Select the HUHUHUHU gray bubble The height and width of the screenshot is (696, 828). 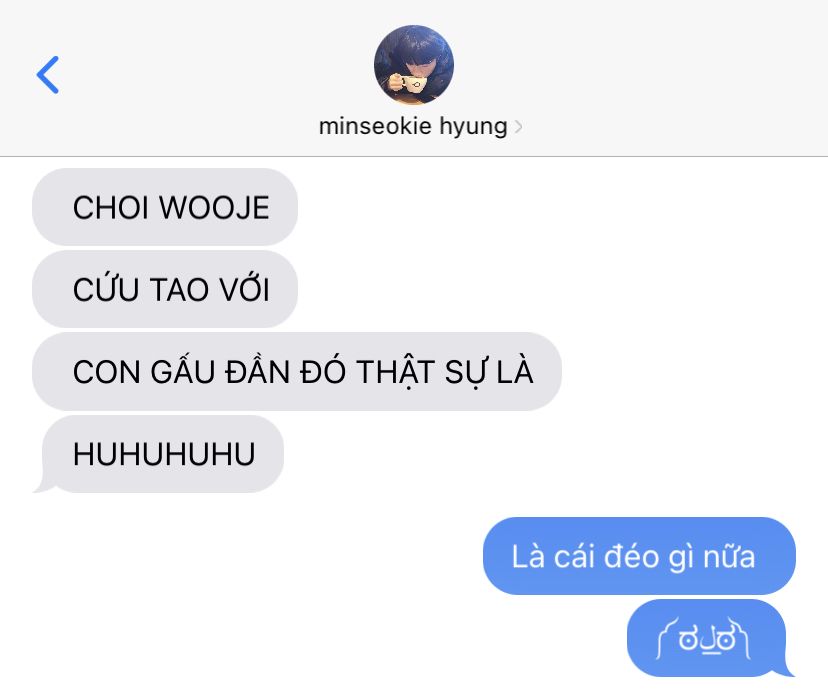point(158,454)
